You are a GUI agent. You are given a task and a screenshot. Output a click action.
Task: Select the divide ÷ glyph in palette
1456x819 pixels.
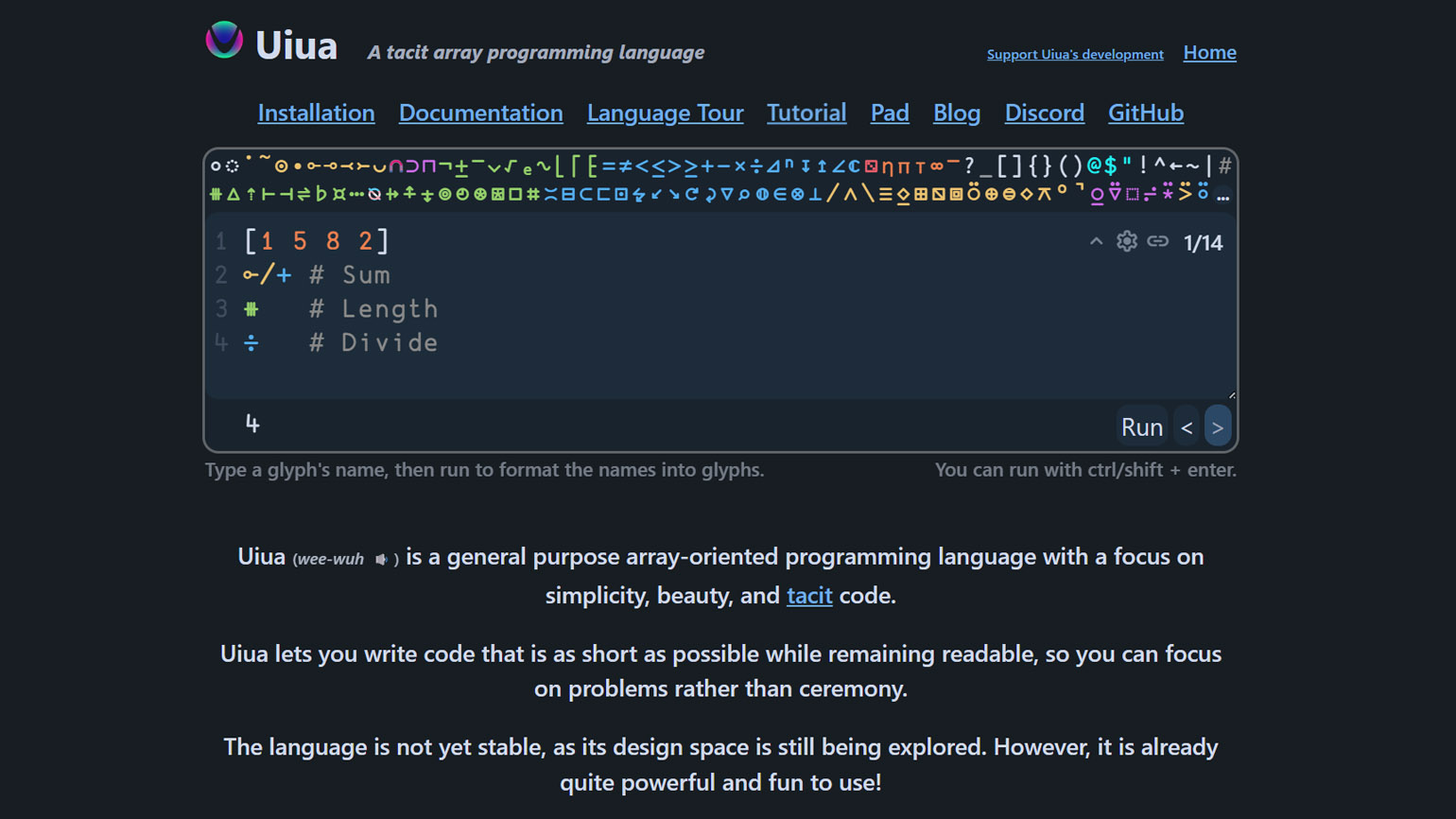756,166
